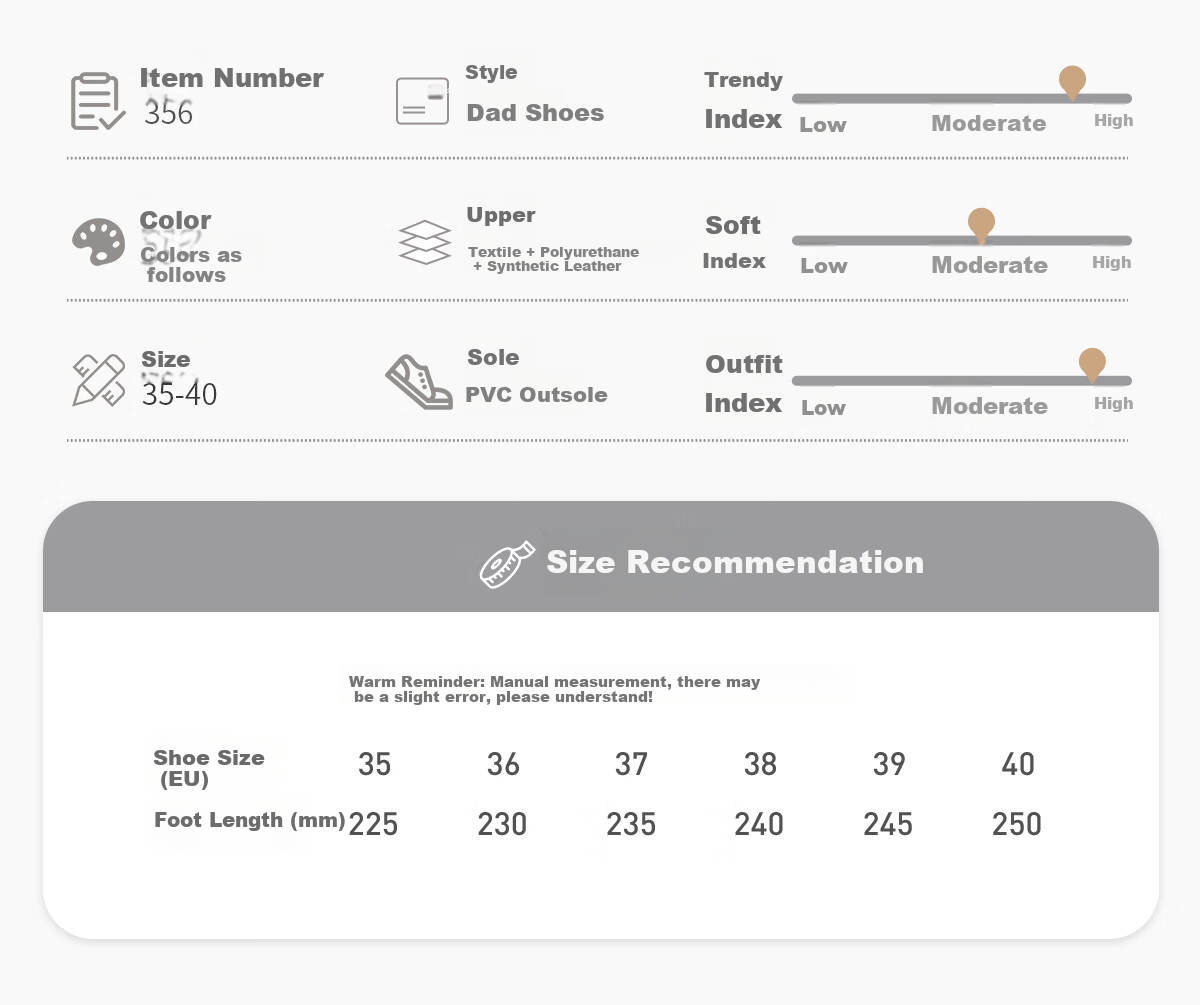Click the Low label on Trendy Index
The height and width of the screenshot is (1005, 1200).
[823, 125]
